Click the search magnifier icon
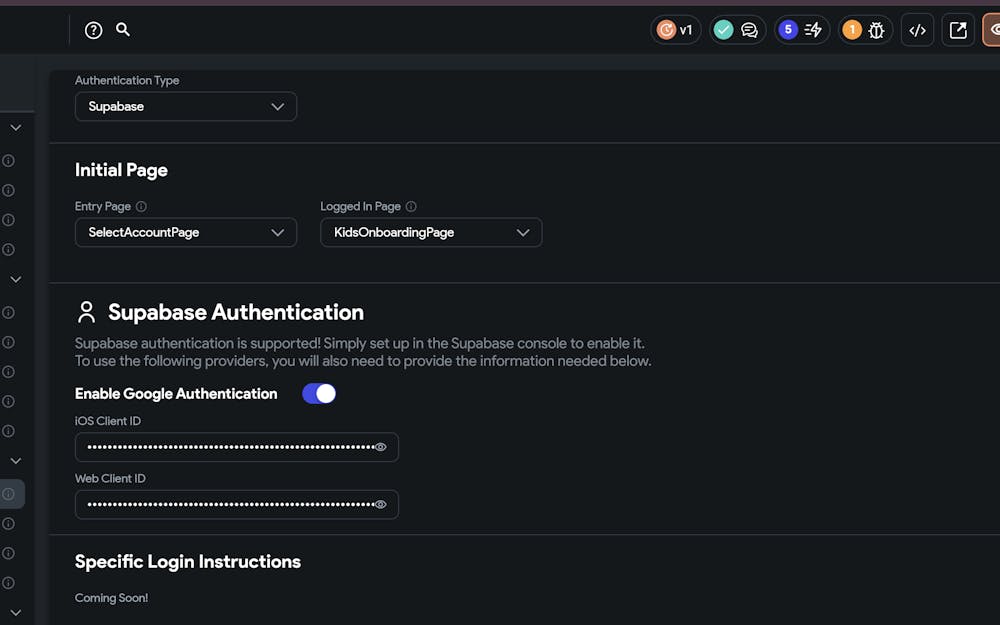This screenshot has width=1000, height=625. click(x=123, y=30)
